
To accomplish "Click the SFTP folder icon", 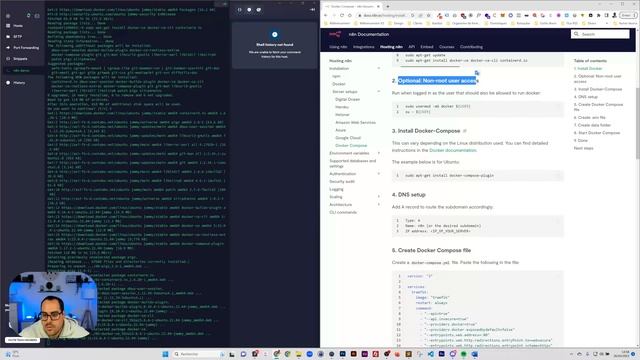I will click(x=8, y=37).
